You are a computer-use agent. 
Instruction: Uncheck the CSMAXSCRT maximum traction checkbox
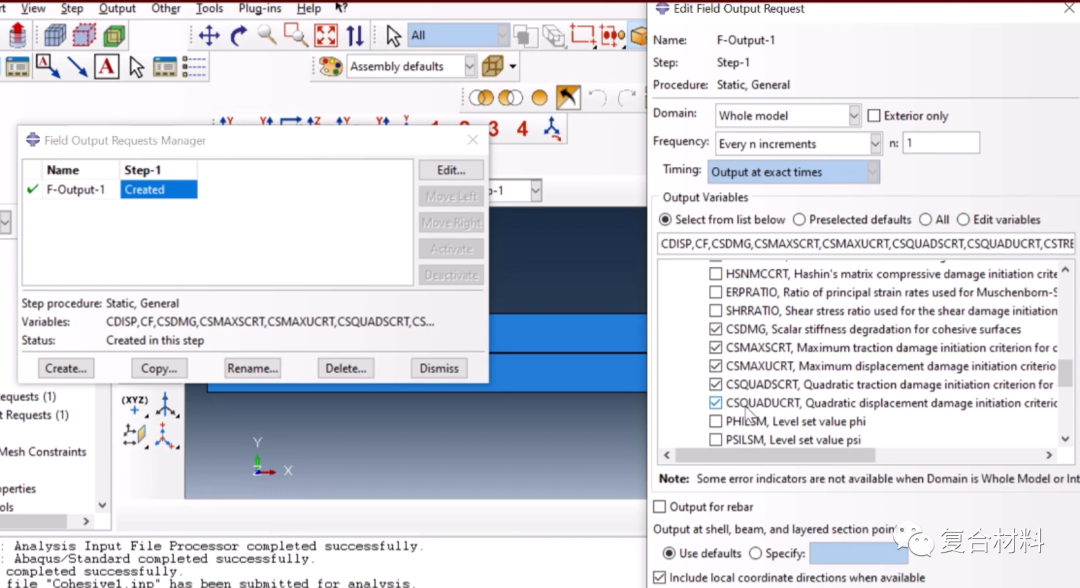716,348
